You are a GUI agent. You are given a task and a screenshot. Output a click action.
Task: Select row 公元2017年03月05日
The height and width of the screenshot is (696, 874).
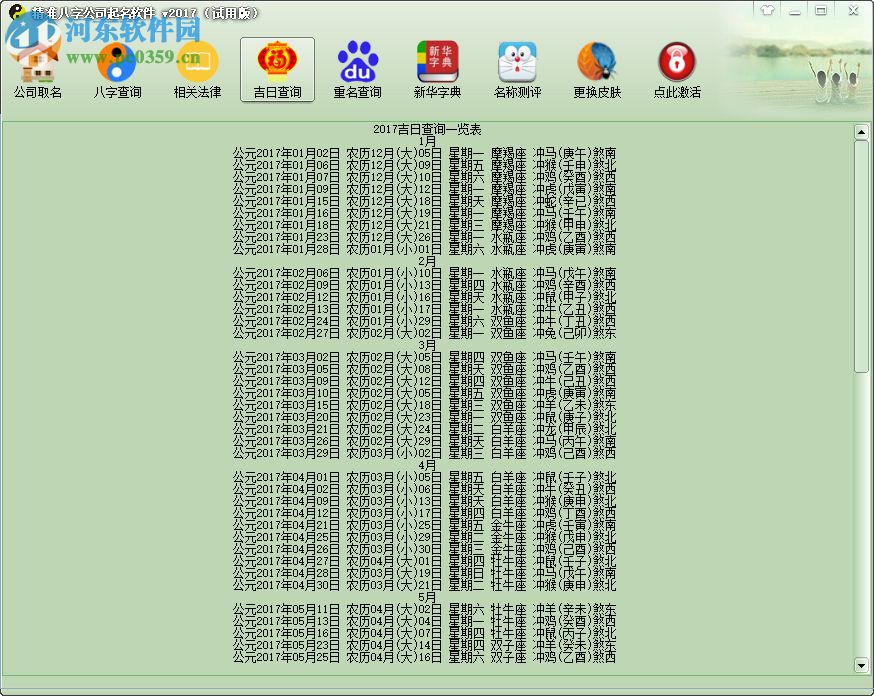(x=425, y=369)
